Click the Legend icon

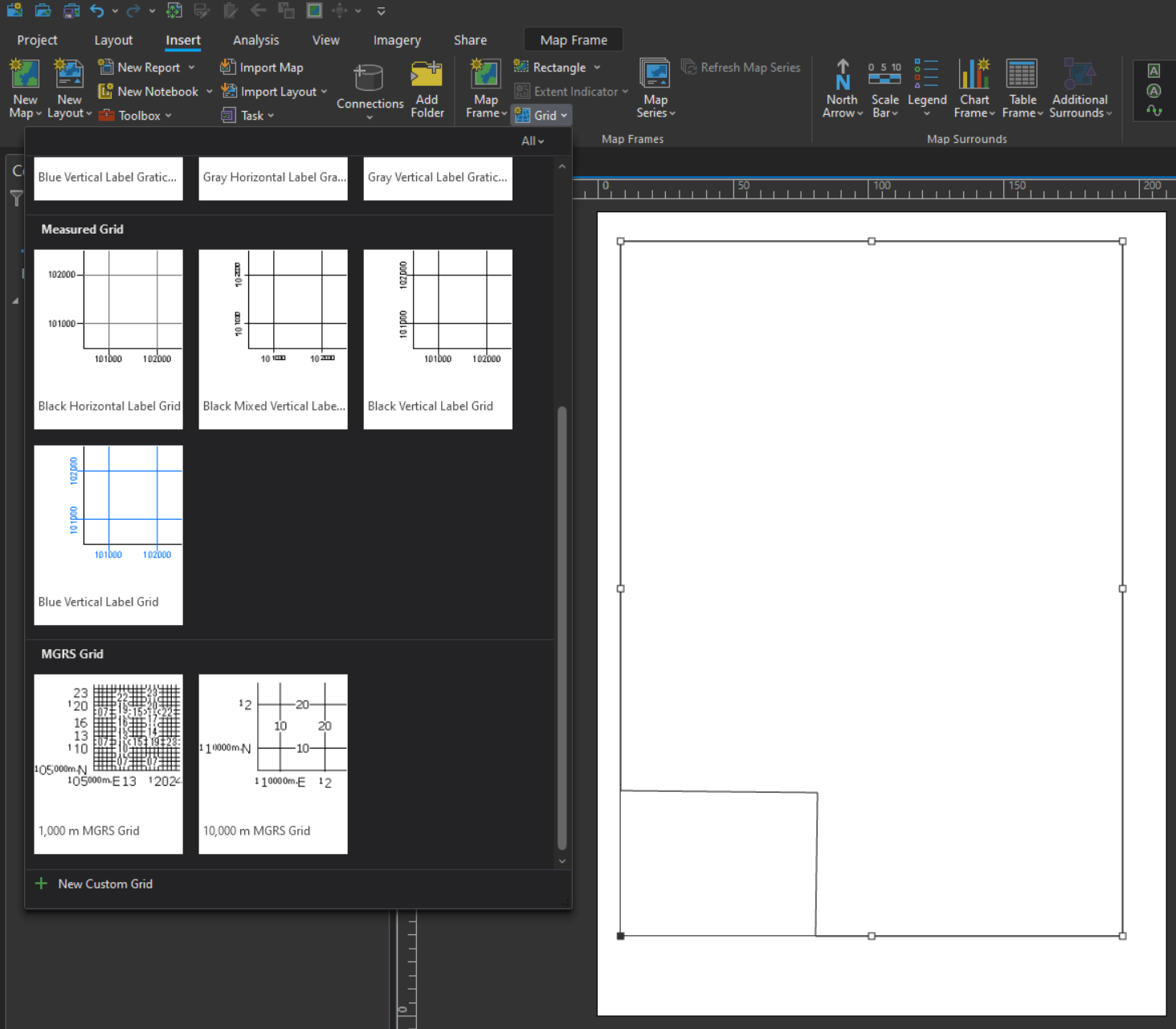[926, 76]
